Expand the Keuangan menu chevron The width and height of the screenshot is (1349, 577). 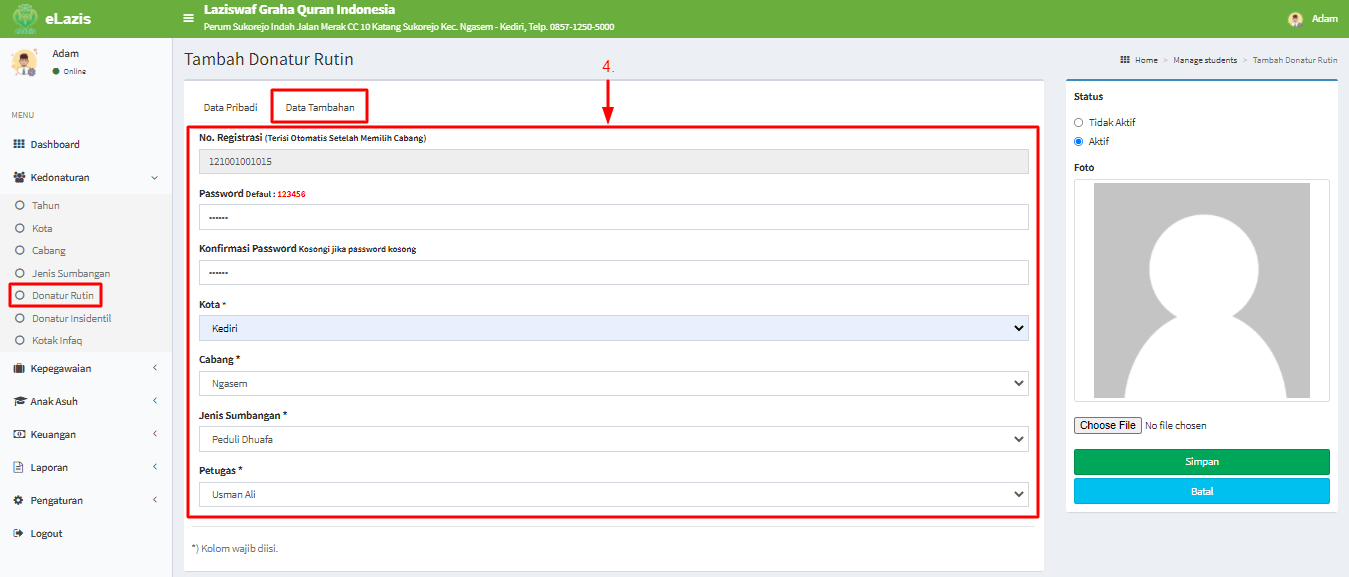[155, 434]
